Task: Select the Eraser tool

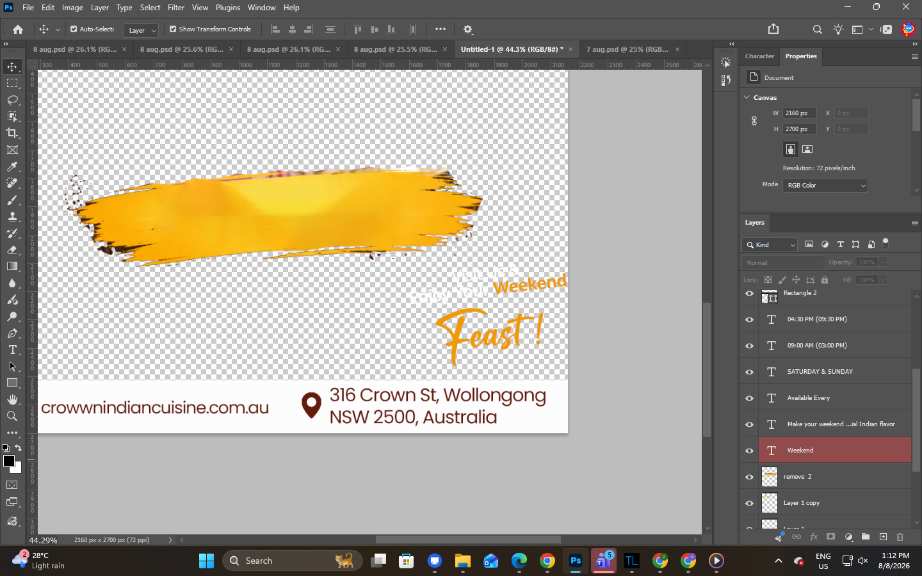Action: point(12,250)
